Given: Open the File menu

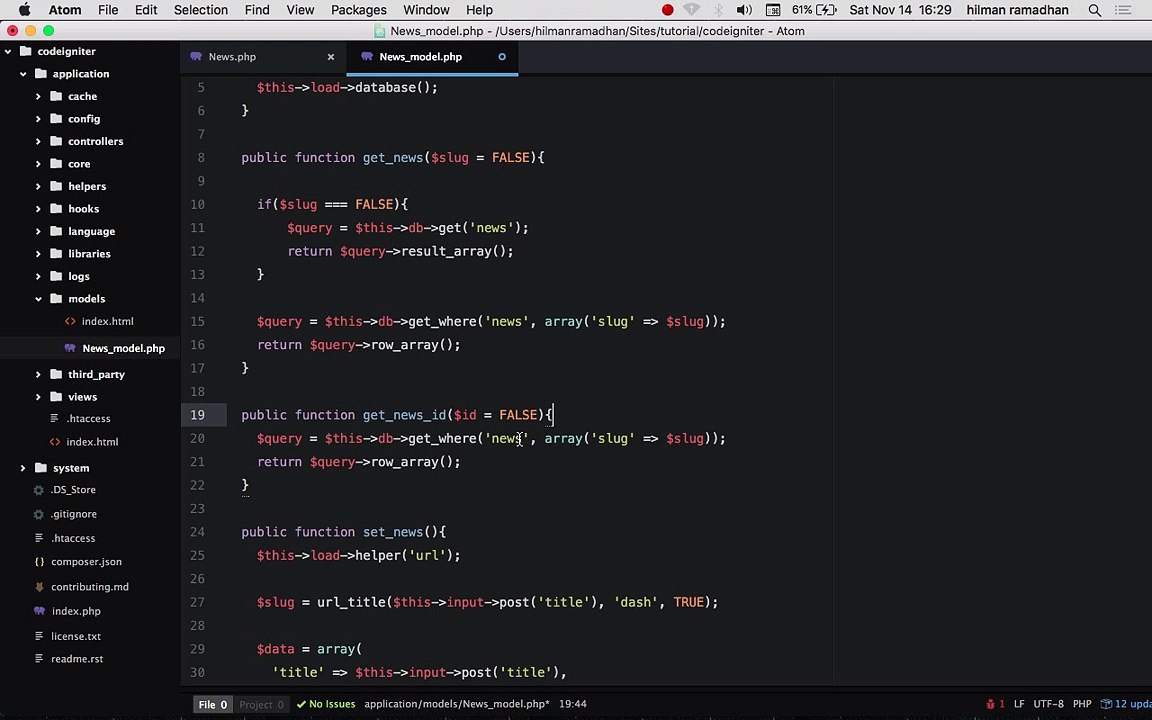Looking at the screenshot, I should (108, 10).
